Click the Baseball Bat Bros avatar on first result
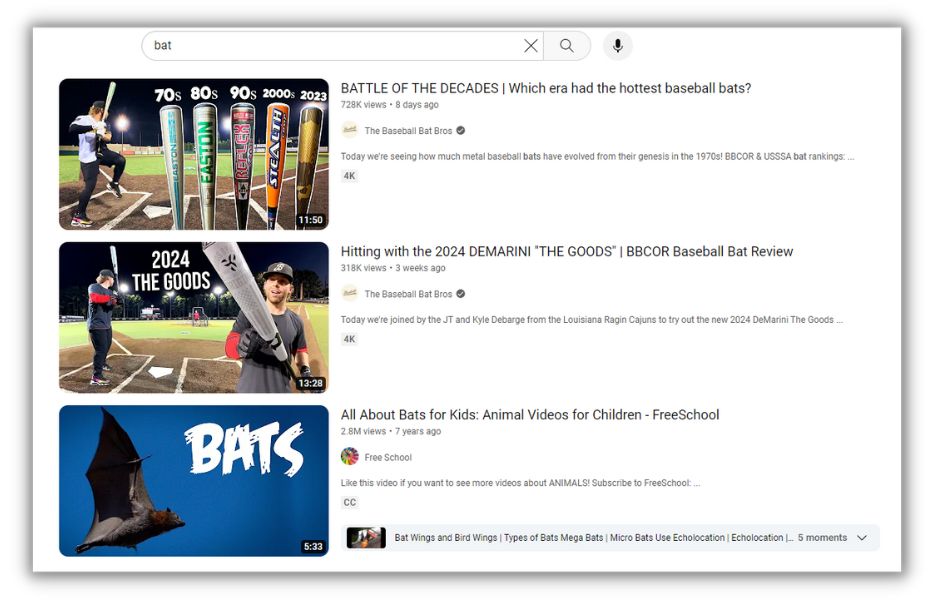The width and height of the screenshot is (936, 600). point(350,130)
